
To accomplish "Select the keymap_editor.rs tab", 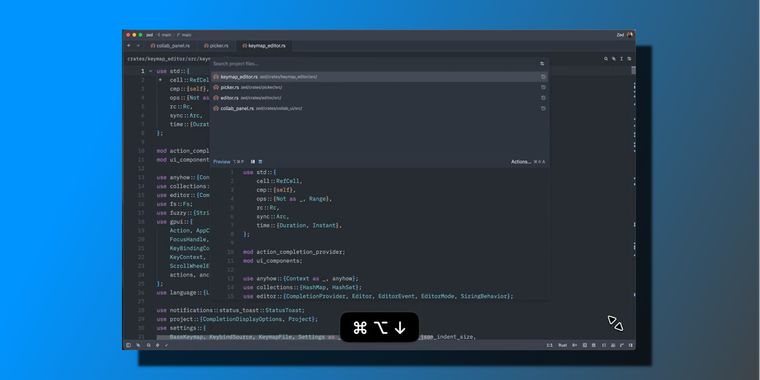I will 264,46.
